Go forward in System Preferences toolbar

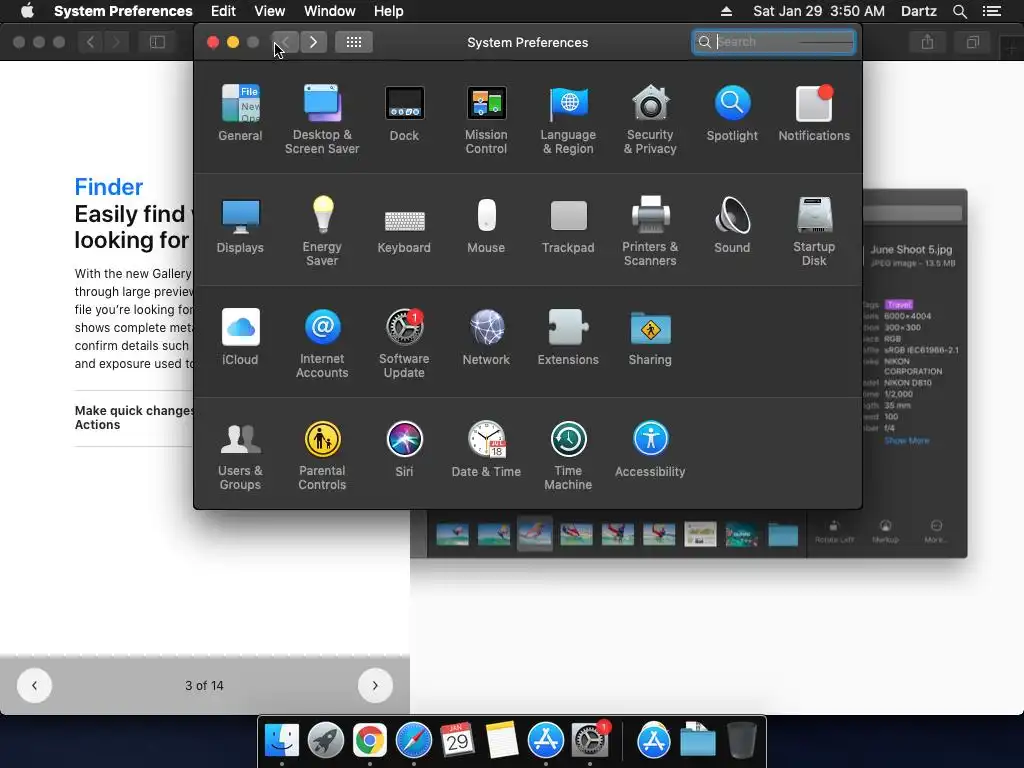313,42
